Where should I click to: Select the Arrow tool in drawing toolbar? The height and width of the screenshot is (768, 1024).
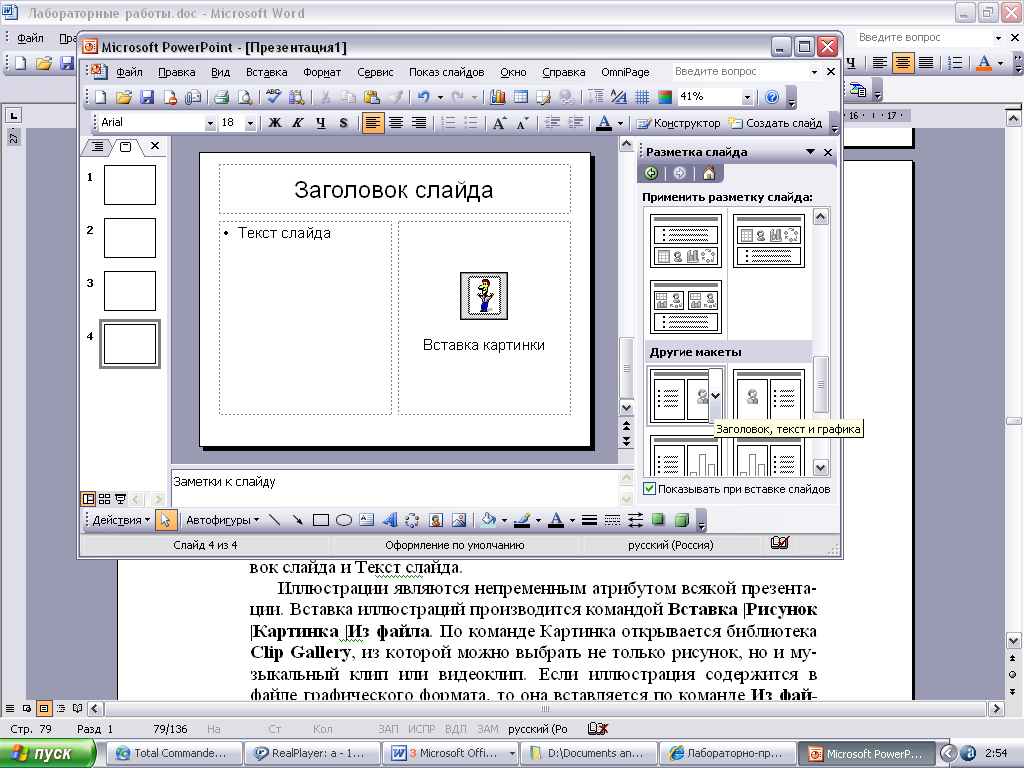pyautogui.click(x=298, y=520)
